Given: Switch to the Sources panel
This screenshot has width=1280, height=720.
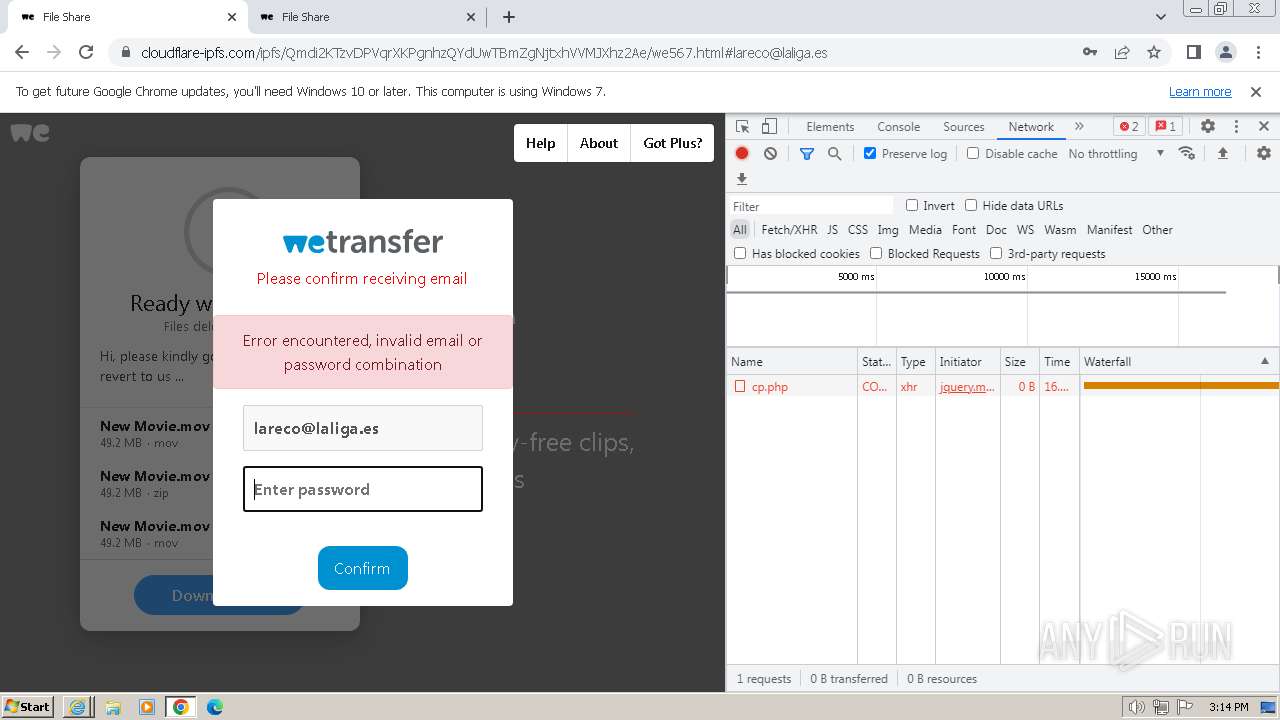Looking at the screenshot, I should click(964, 127).
